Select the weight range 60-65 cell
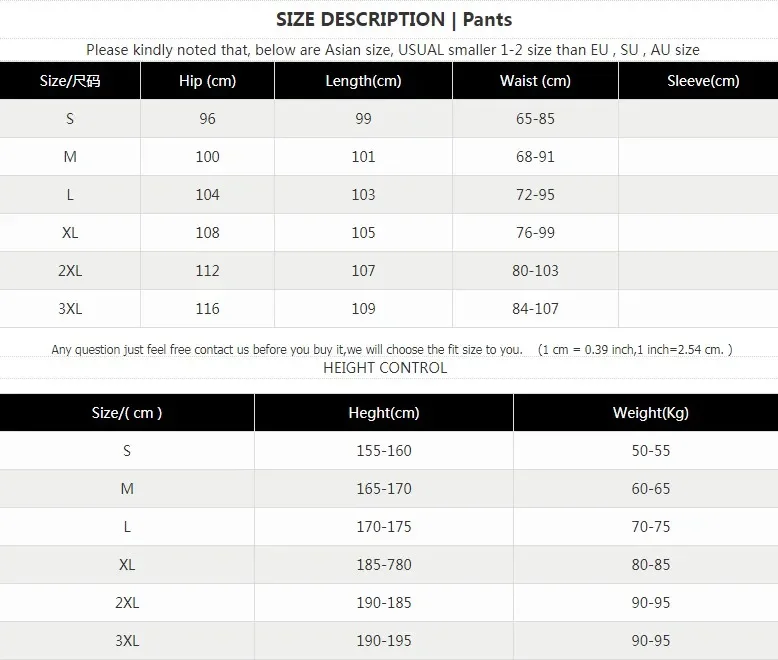Viewport: 778px width, 660px height. click(651, 489)
